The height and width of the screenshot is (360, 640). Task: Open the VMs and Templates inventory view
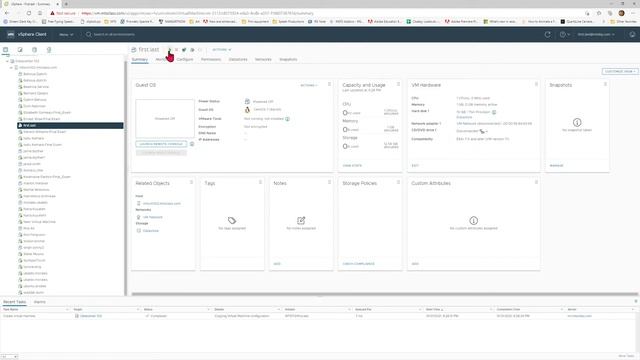click(x=20, y=50)
